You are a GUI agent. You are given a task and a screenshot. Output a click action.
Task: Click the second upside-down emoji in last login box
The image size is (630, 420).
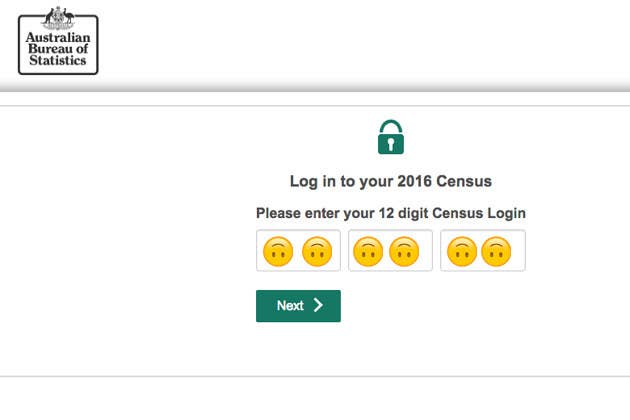click(x=496, y=251)
